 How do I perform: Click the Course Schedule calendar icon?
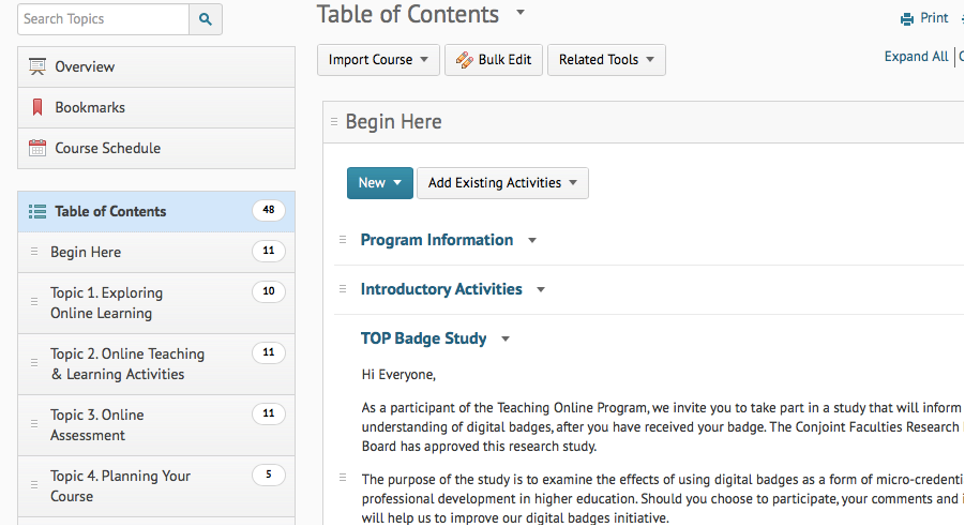click(38, 148)
